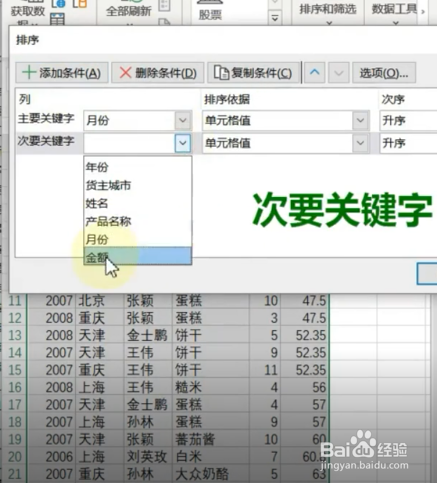This screenshot has width=437, height=483.
Task: Move condition down with the down-arrow button
Action: pos(339,73)
